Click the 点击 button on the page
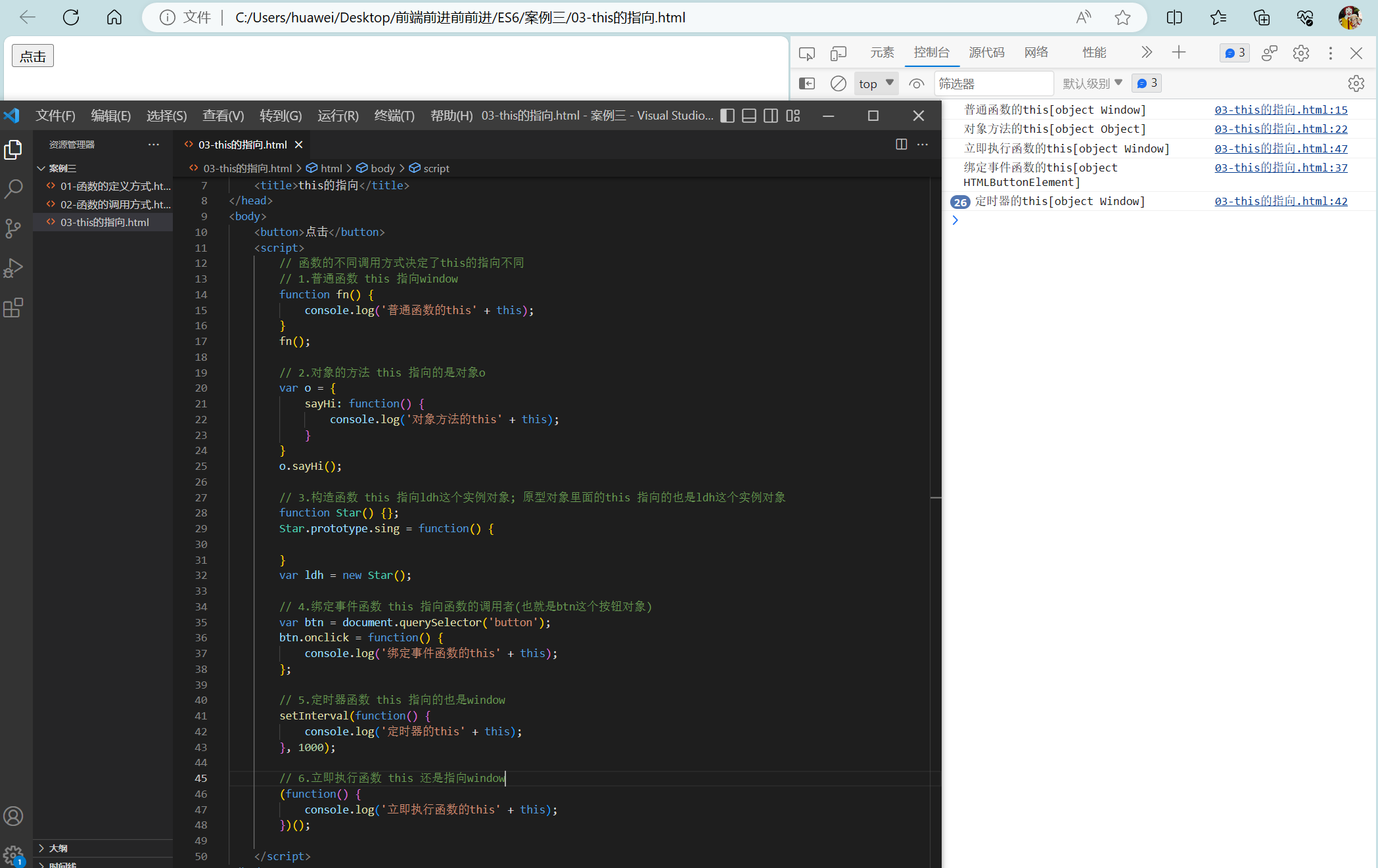1378x868 pixels. point(32,56)
